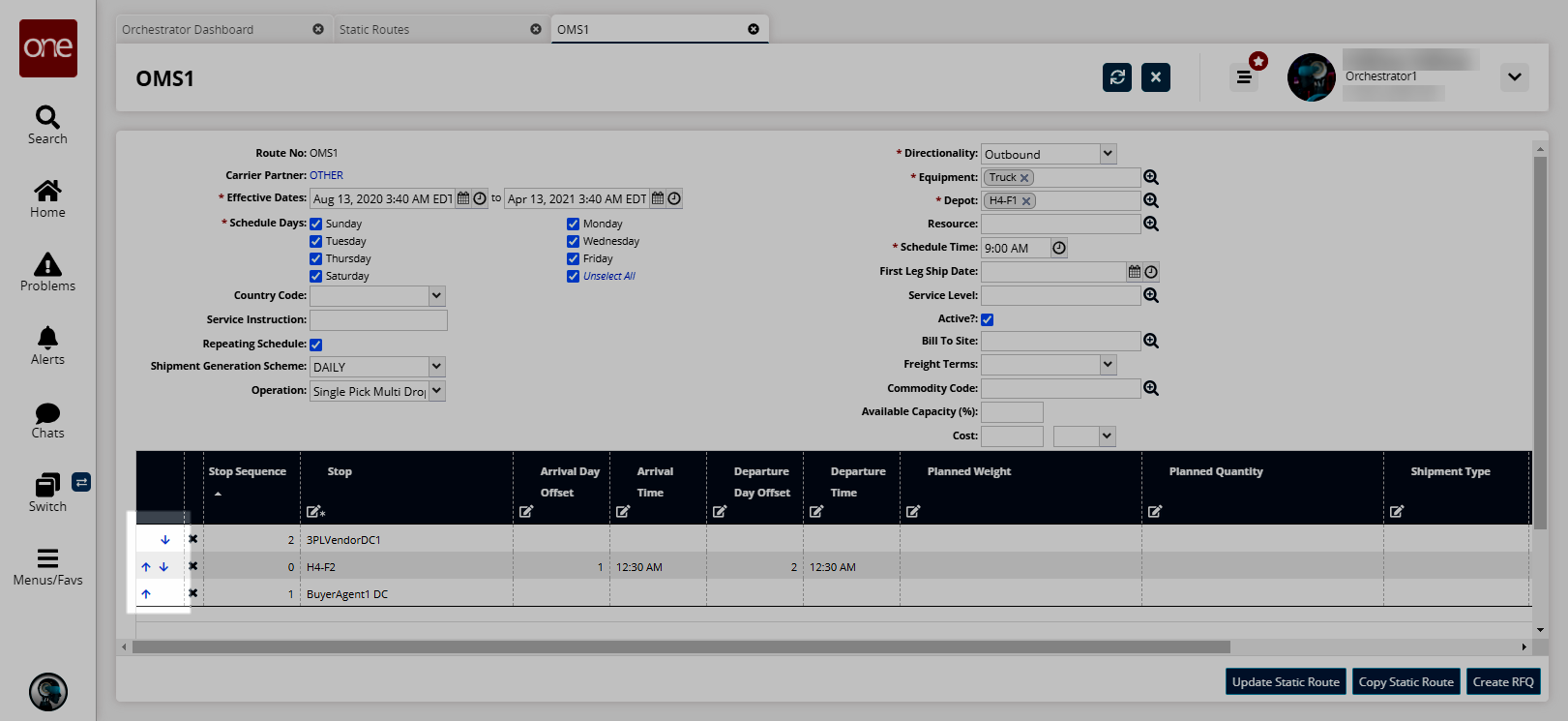
Task: Uncheck the Sunday schedule day
Action: click(x=316, y=224)
